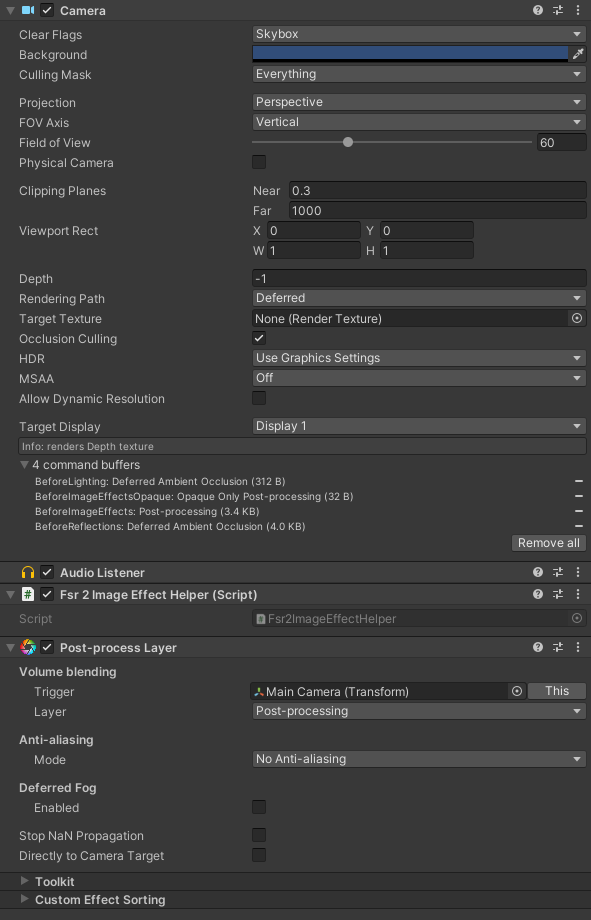Screen dimensions: 591x920
Task: Open the Audio Listener options menu
Action: (x=577, y=572)
